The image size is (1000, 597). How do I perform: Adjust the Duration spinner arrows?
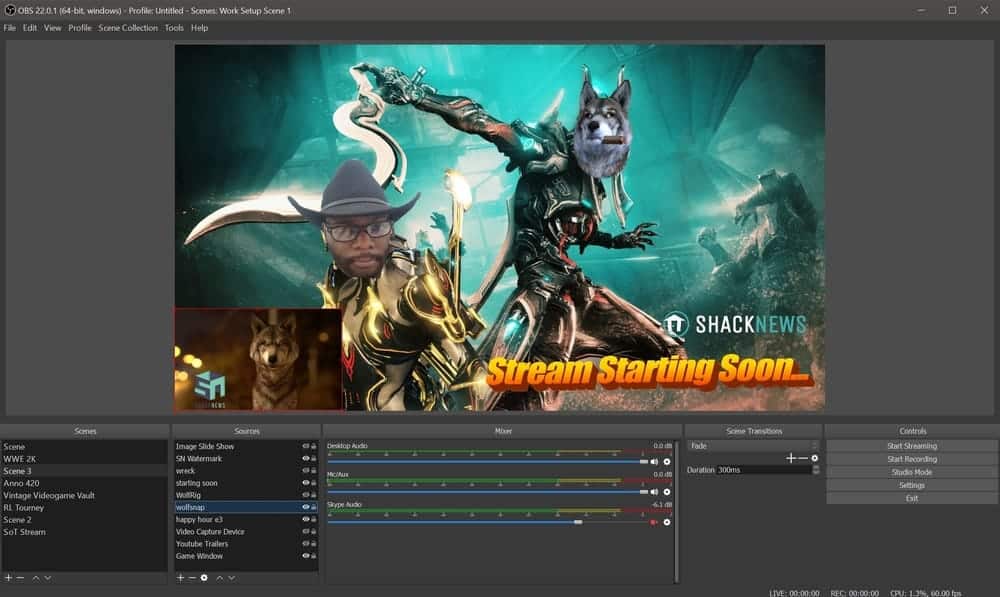(816, 470)
